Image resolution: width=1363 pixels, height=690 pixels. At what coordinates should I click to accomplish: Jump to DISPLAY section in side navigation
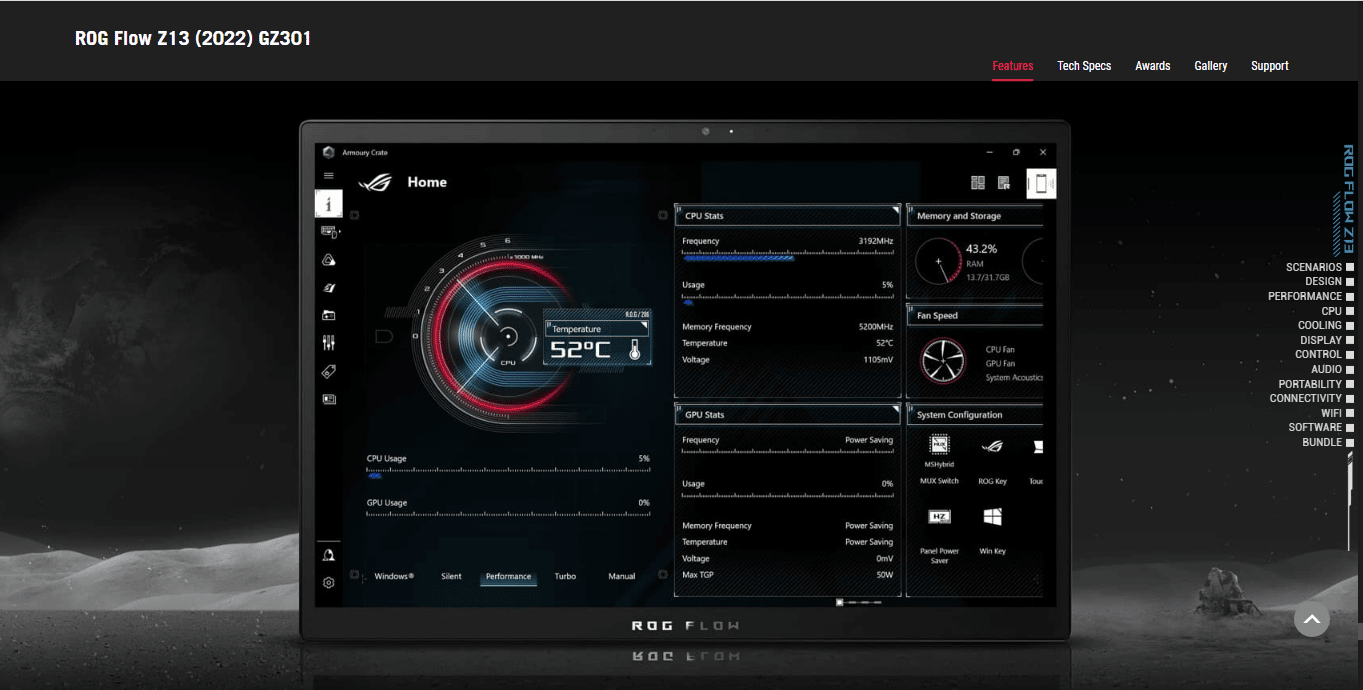pyautogui.click(x=1327, y=340)
